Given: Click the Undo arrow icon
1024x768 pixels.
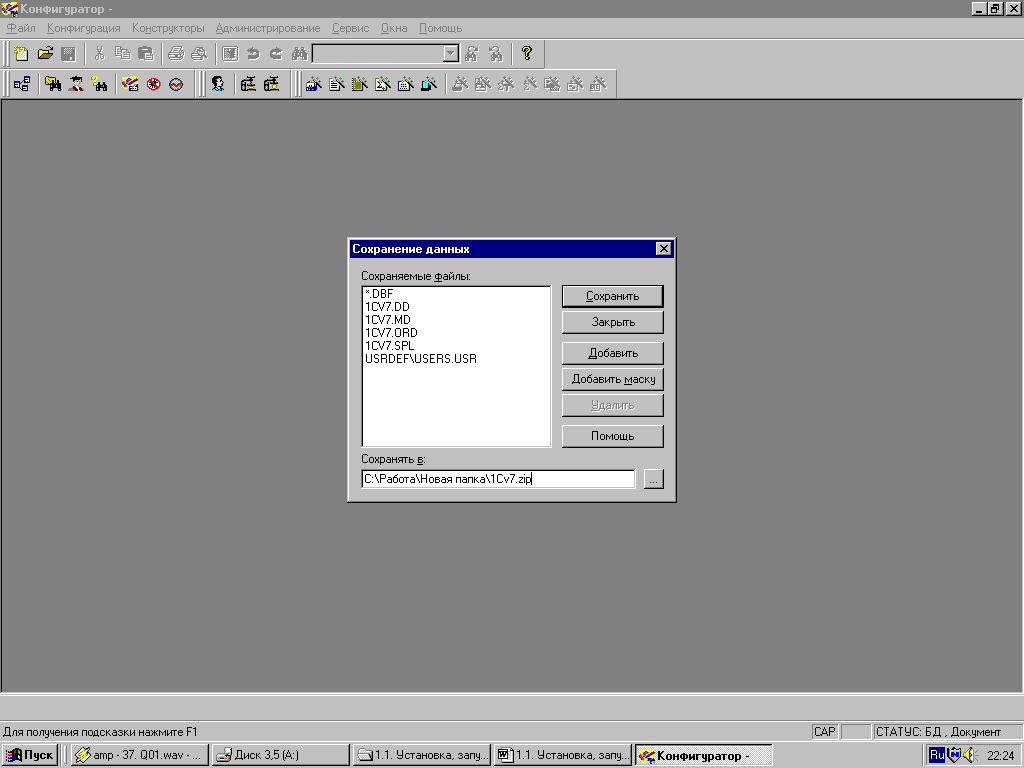Looking at the screenshot, I should click(253, 54).
